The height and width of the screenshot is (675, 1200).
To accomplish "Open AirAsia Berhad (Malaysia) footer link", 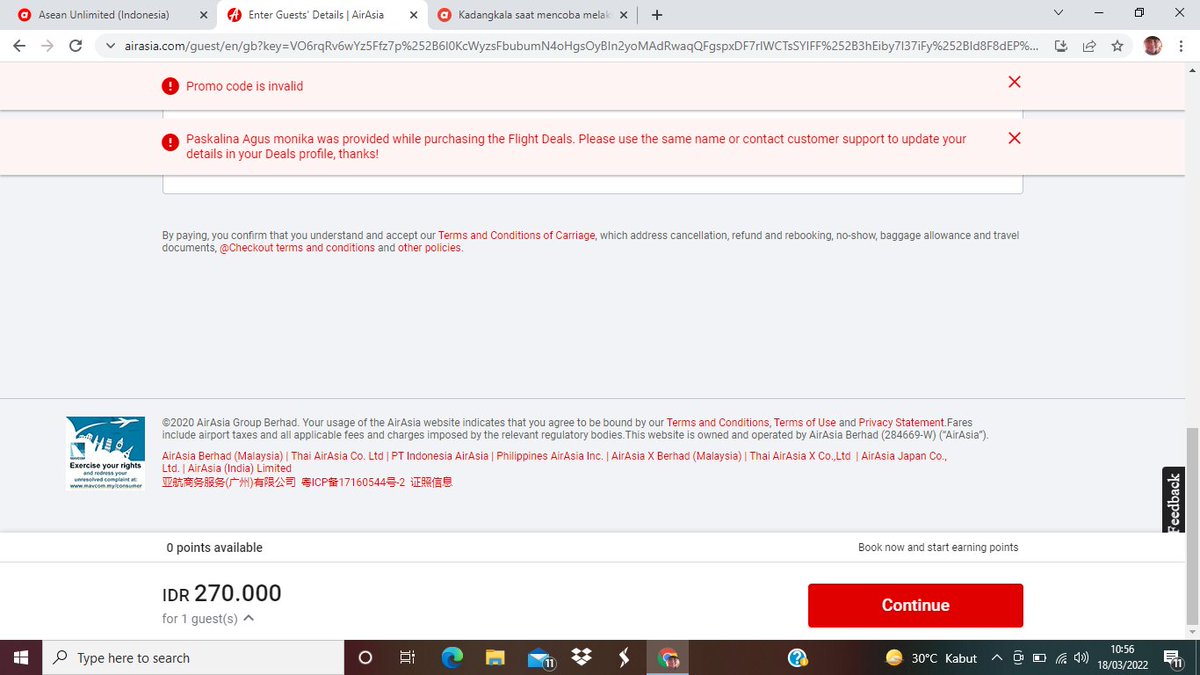I will pyautogui.click(x=222, y=456).
